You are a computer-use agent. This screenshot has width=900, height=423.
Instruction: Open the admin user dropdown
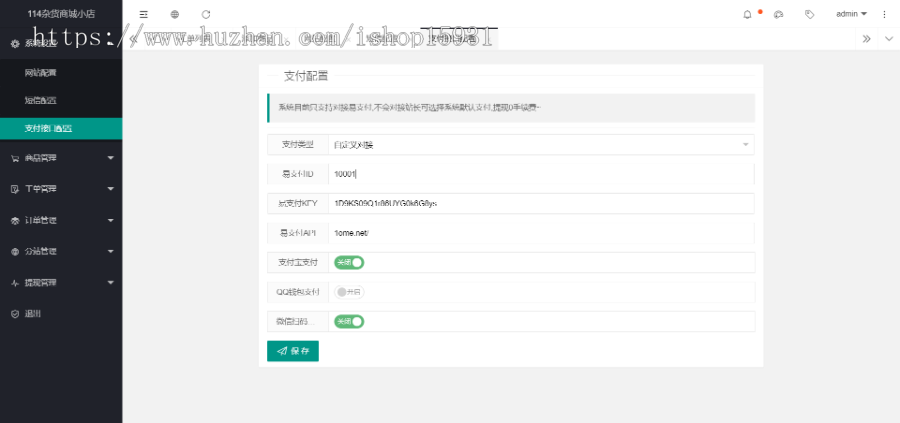(851, 14)
